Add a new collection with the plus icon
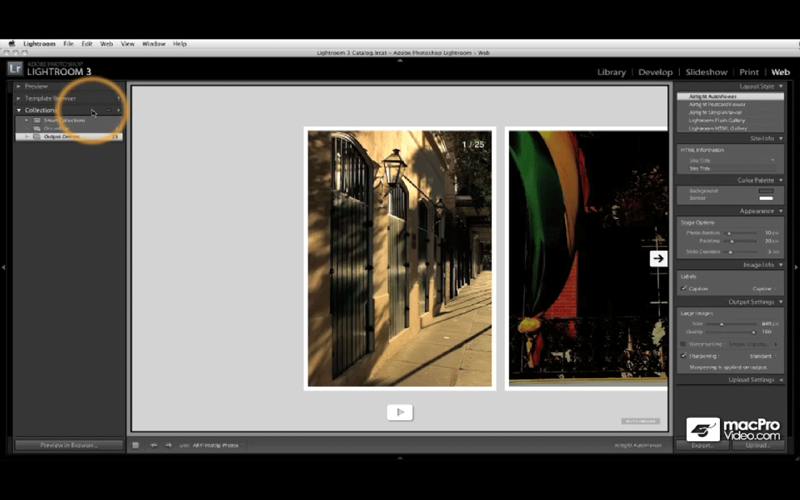The image size is (800, 500). click(x=118, y=110)
